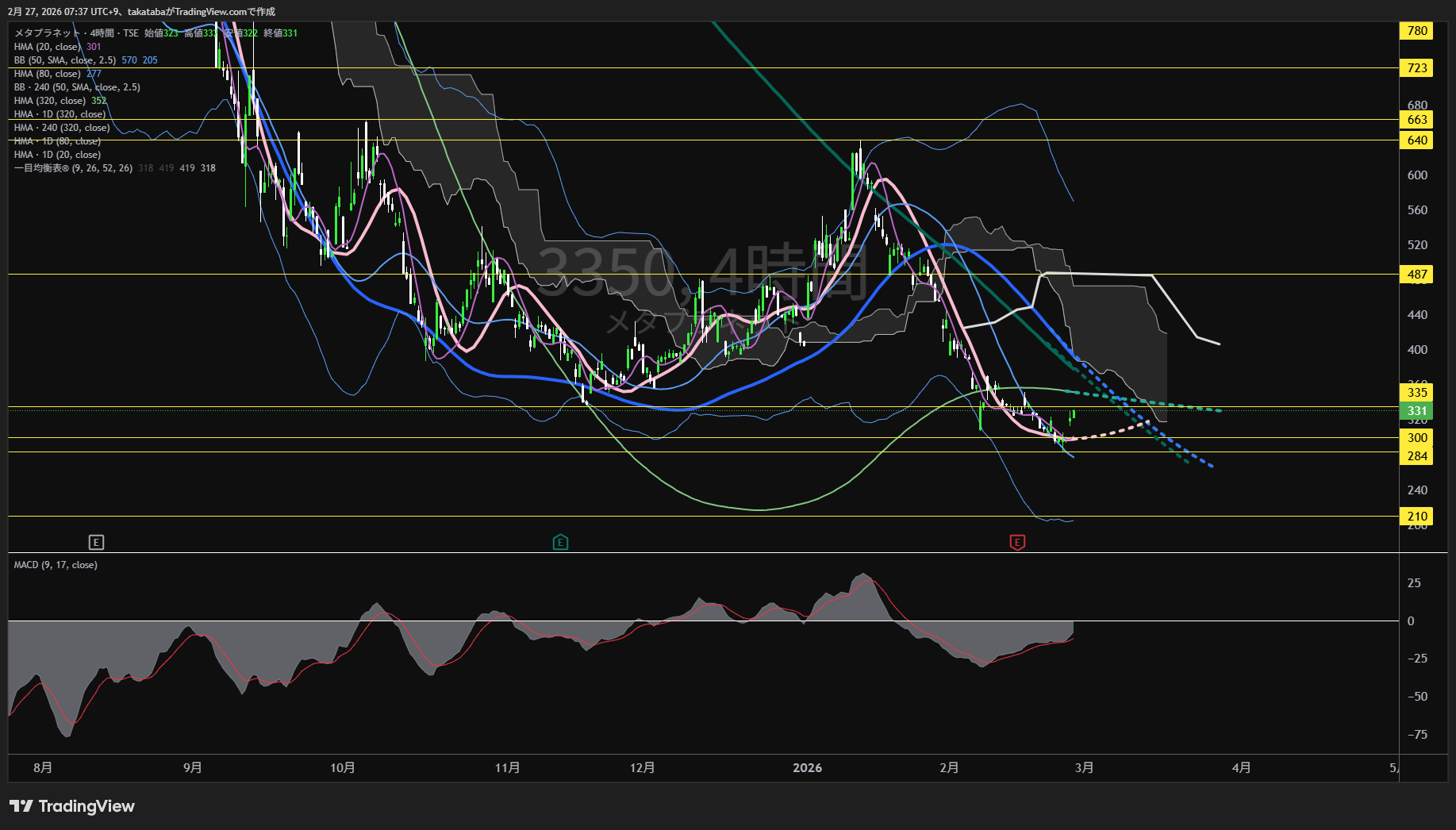
Task: Select the BB (50, SMA, close, 2.5) legend
Action: point(65,60)
